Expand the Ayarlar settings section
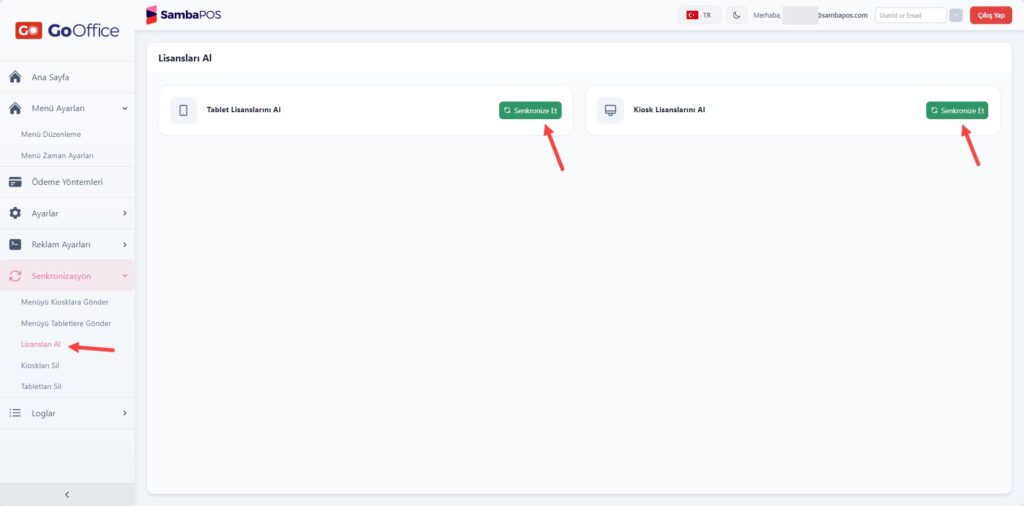This screenshot has height=506, width=1024. click(67, 213)
